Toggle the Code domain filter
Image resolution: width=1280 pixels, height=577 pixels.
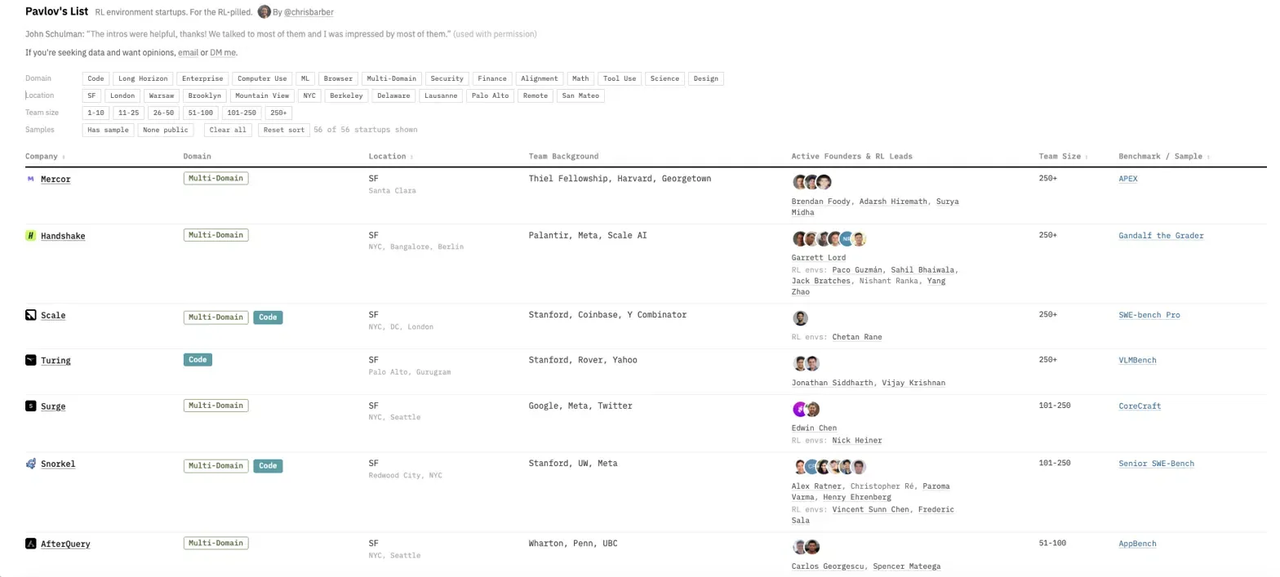click(96, 78)
